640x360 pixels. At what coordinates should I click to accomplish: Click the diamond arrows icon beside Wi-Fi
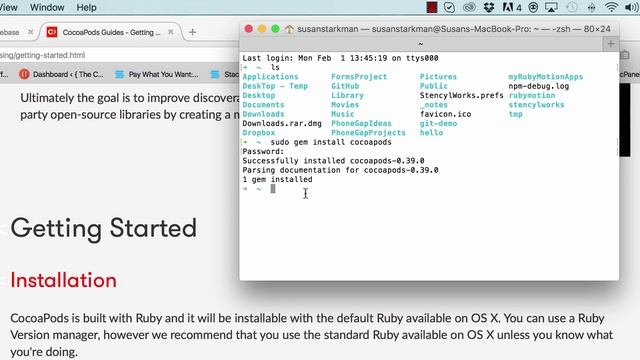pyautogui.click(x=591, y=7)
